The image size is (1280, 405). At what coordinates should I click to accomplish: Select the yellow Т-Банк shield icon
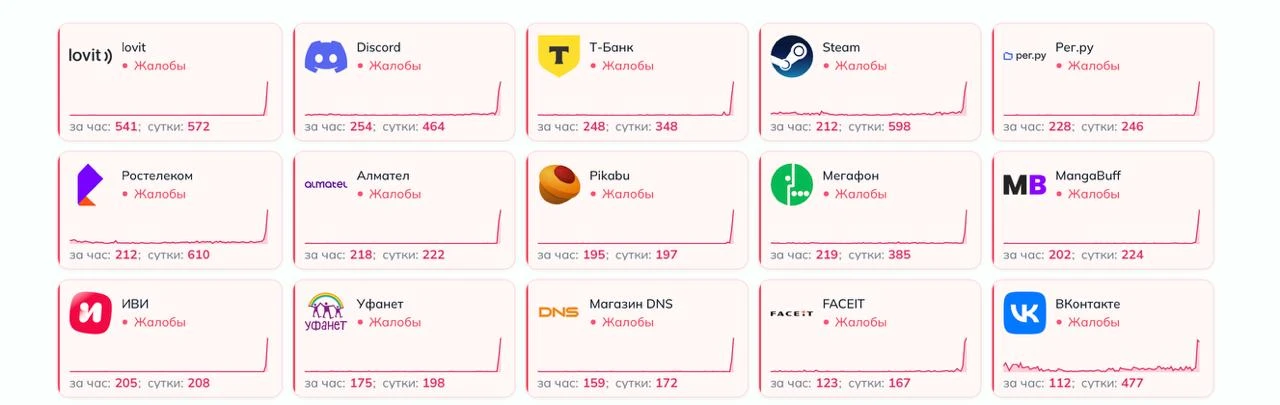coord(558,56)
